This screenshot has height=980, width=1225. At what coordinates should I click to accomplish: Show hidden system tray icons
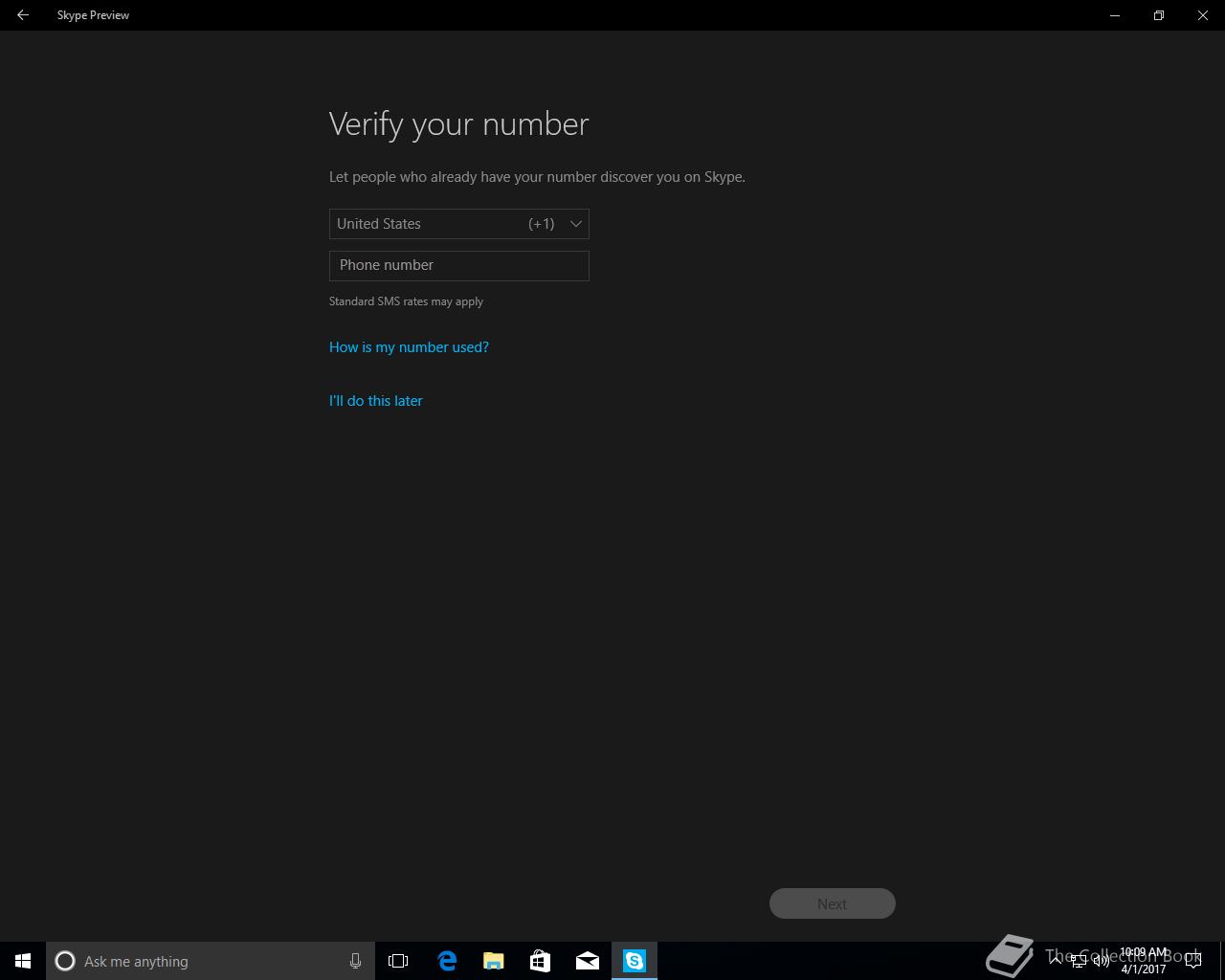[1056, 961]
